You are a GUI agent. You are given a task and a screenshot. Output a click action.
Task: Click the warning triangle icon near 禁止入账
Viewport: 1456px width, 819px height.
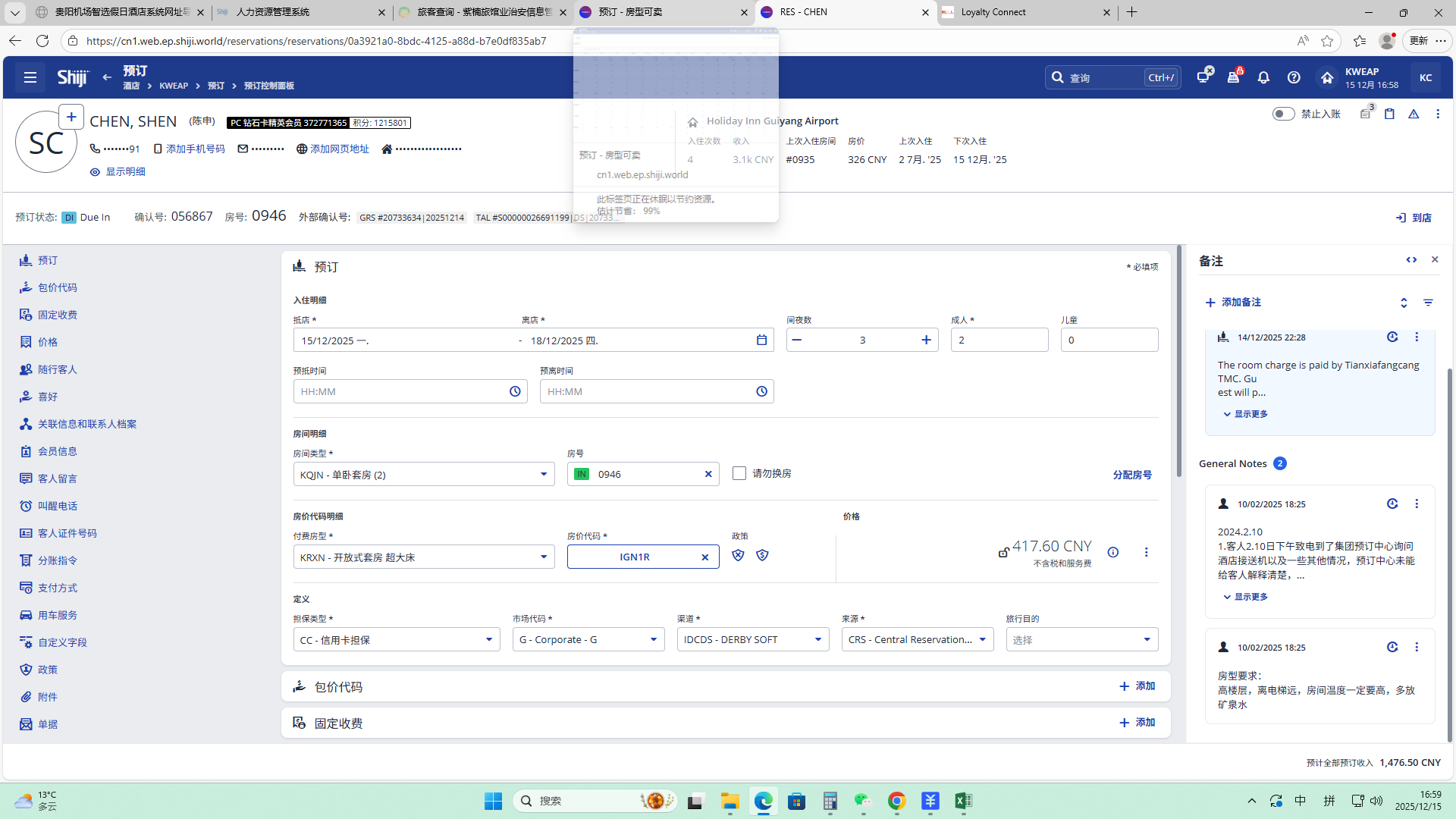[1414, 114]
